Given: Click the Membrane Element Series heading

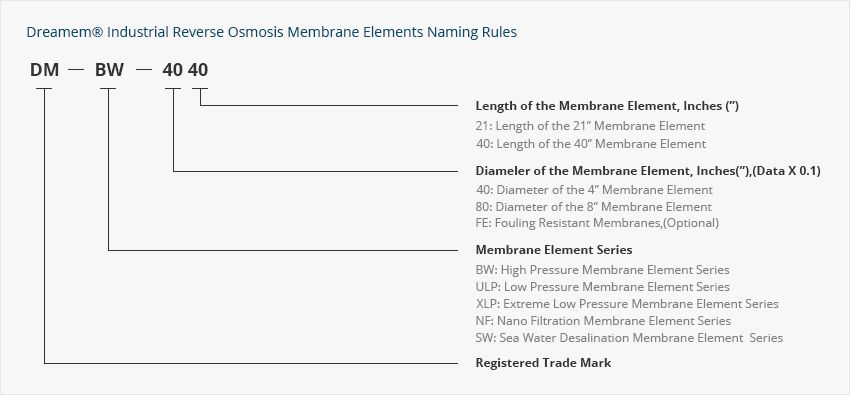Looking at the screenshot, I should tap(553, 250).
